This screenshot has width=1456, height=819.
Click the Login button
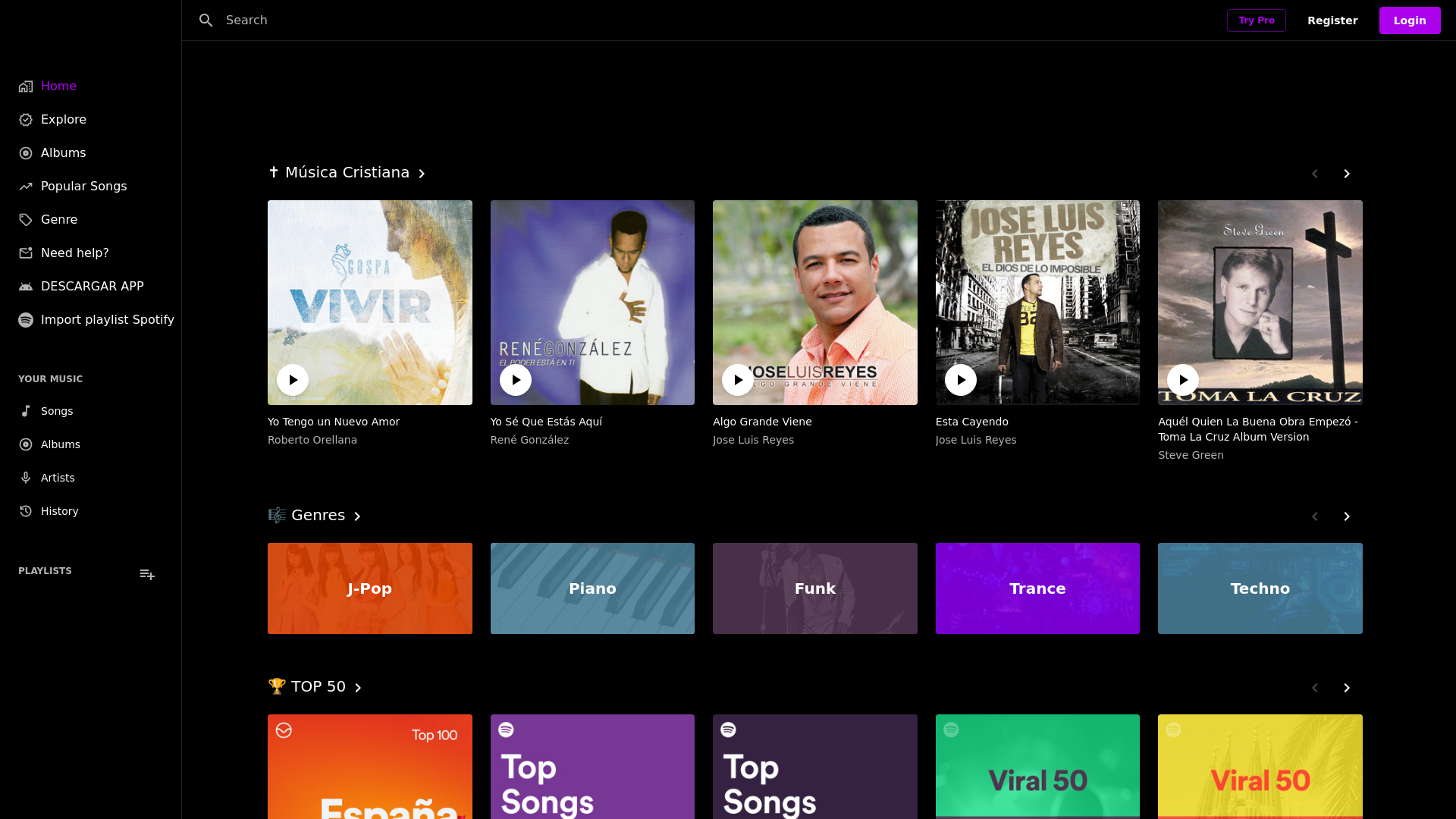click(1409, 20)
